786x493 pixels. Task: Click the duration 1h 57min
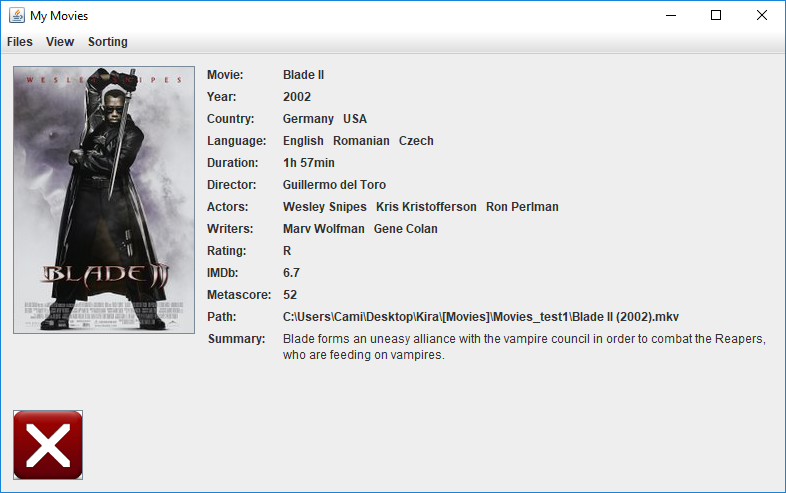(308, 163)
